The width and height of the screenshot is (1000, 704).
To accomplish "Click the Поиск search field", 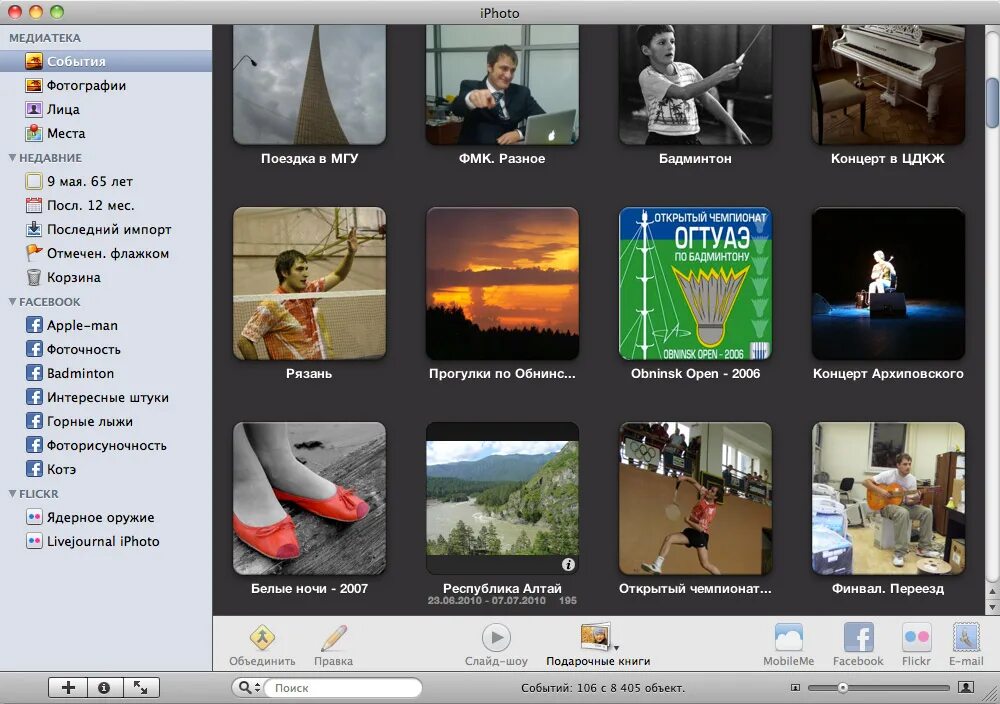I will 344,687.
